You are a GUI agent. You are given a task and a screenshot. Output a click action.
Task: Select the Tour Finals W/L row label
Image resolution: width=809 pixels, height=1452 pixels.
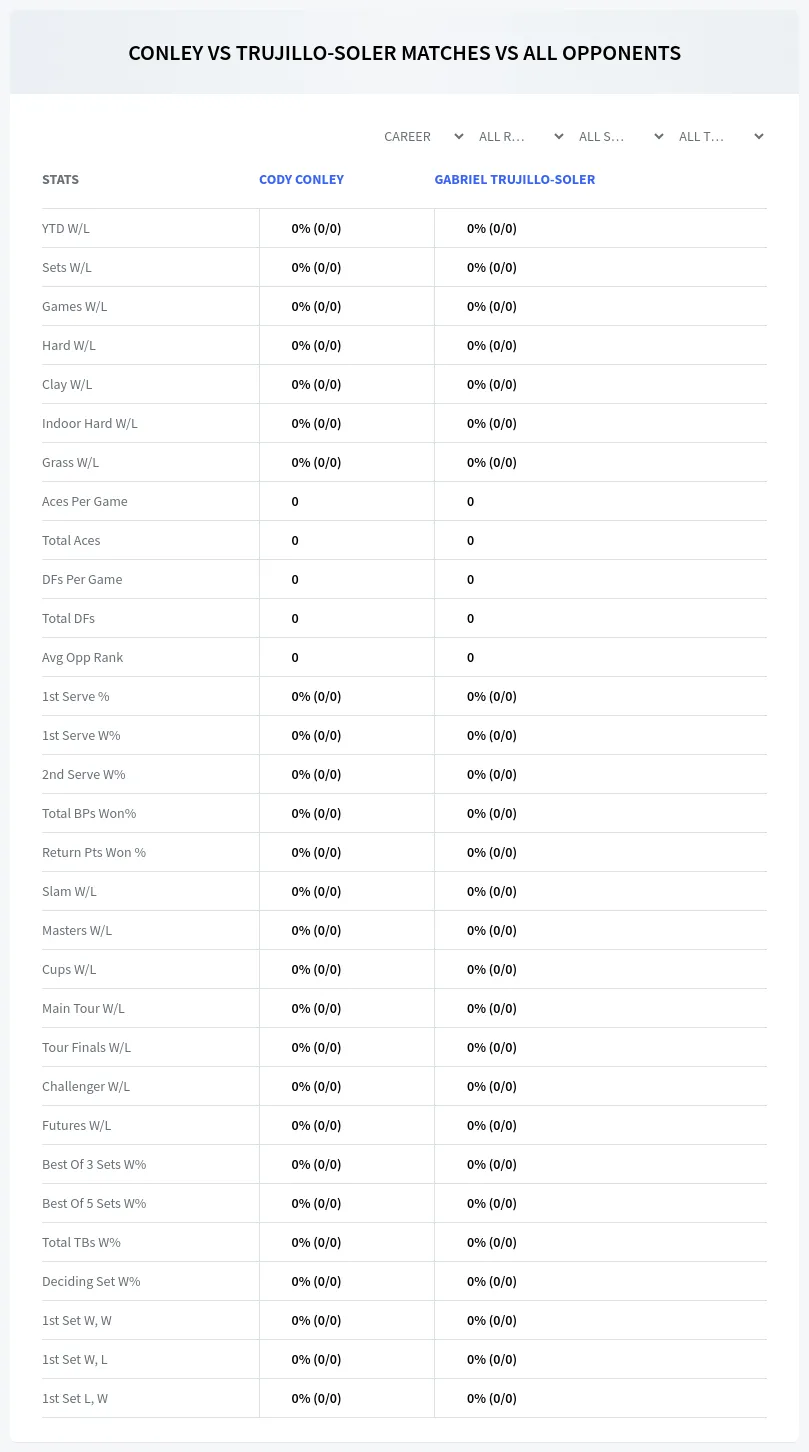[87, 1047]
